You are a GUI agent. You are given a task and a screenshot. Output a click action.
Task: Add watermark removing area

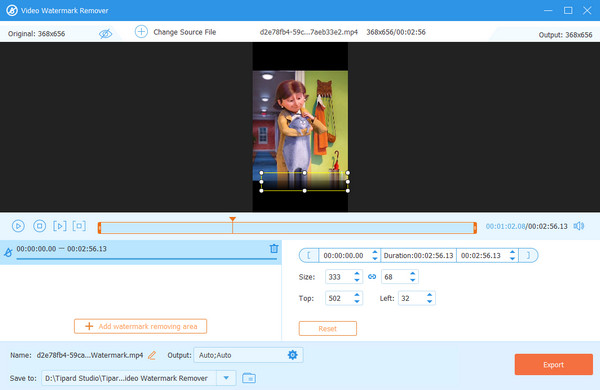(140, 326)
